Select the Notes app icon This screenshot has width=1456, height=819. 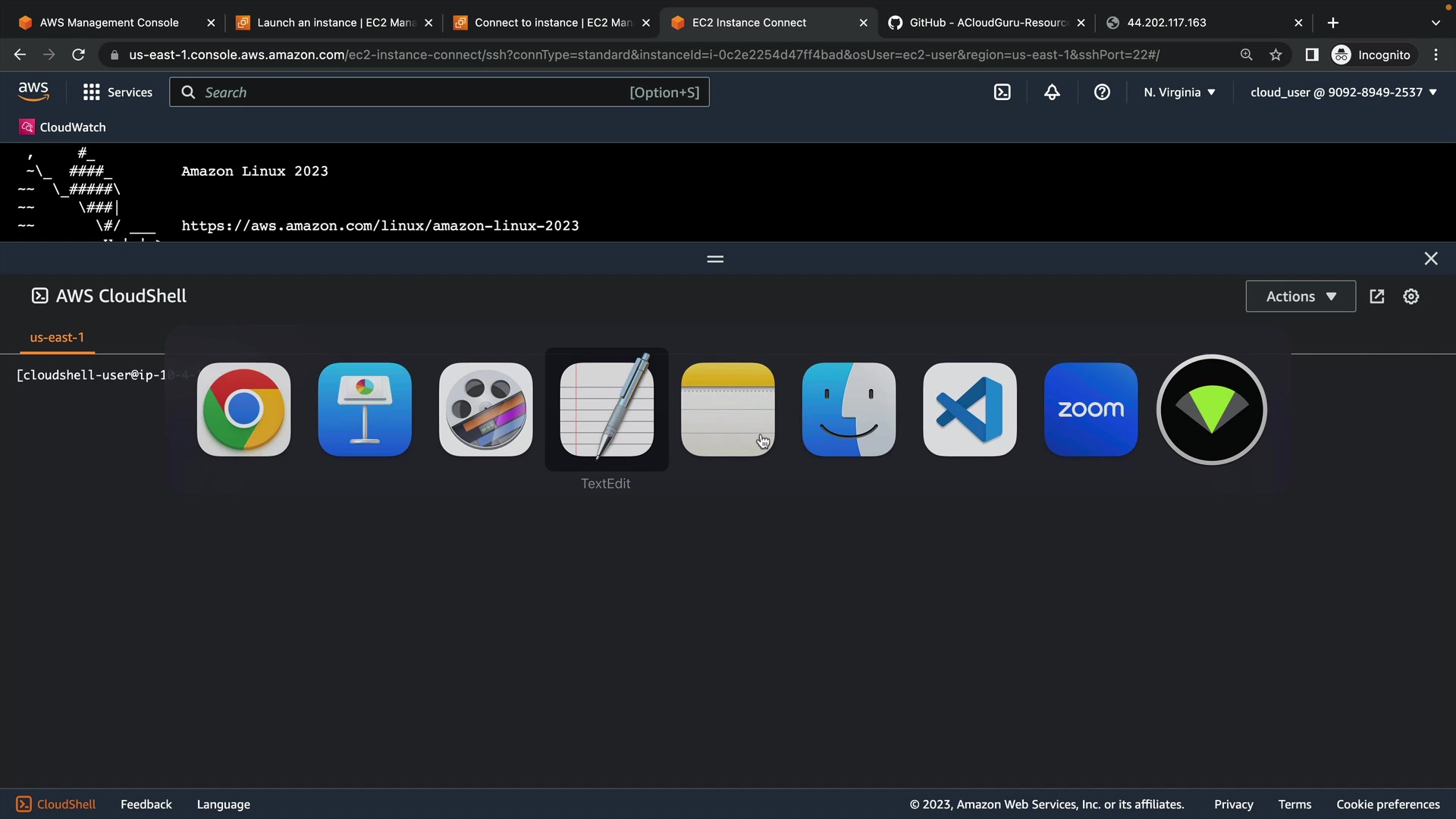tap(727, 409)
